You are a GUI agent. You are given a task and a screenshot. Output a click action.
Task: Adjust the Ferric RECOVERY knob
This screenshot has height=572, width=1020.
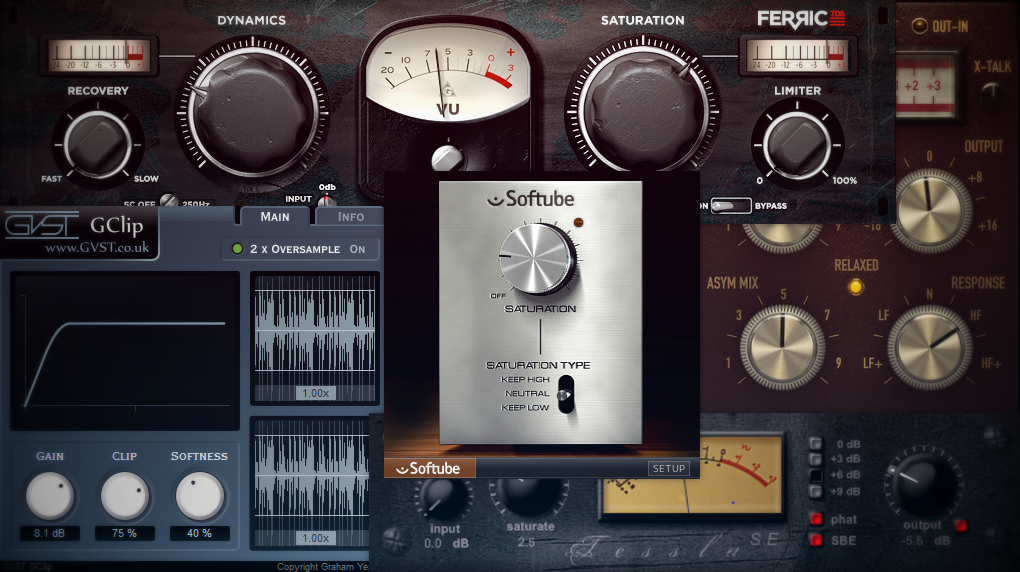(98, 144)
